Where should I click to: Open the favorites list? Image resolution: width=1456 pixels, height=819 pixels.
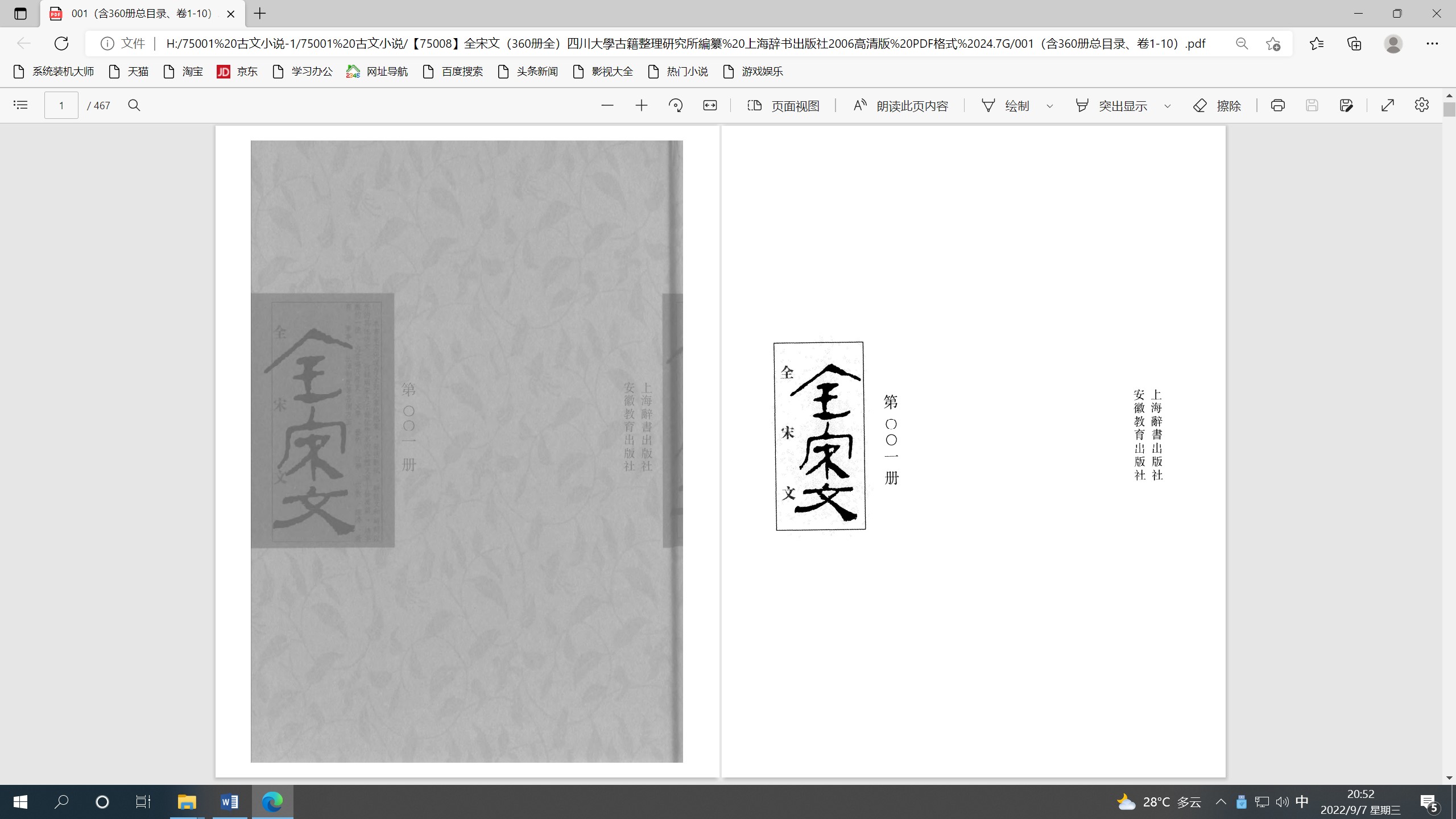[x=1316, y=43]
